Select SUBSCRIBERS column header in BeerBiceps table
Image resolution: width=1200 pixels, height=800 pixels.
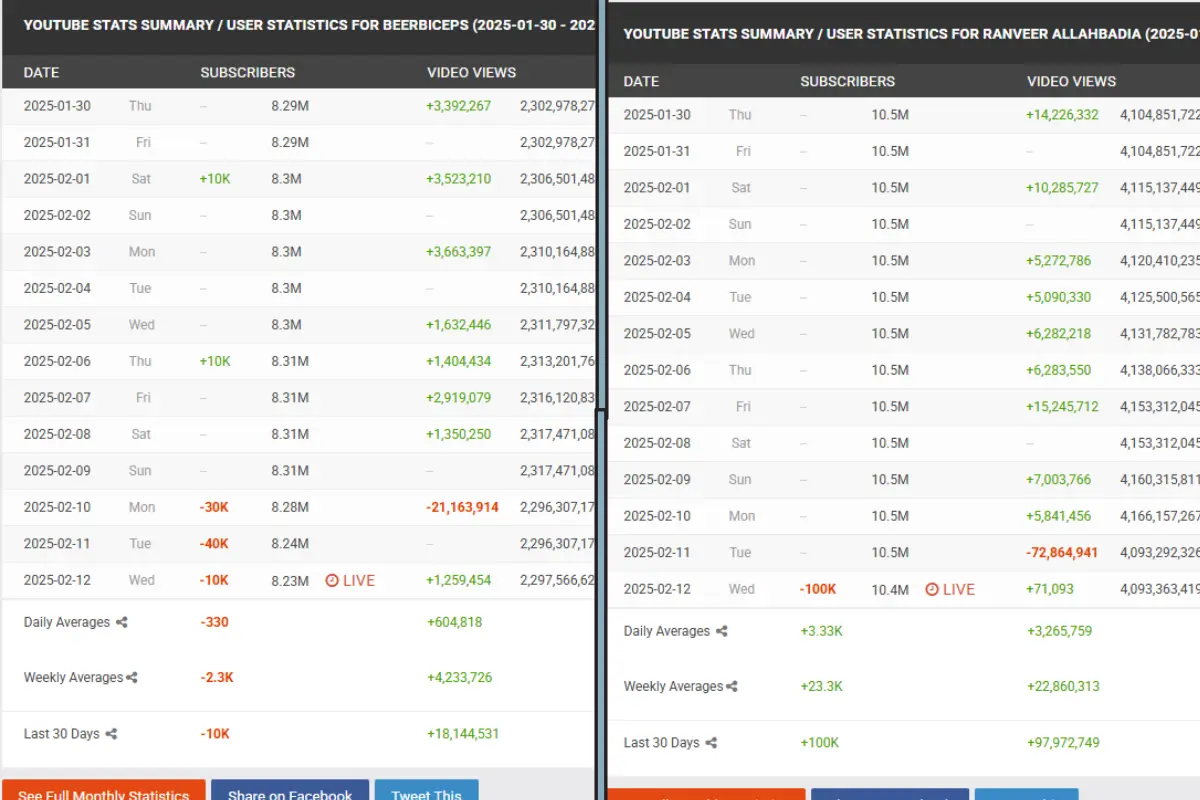[247, 72]
